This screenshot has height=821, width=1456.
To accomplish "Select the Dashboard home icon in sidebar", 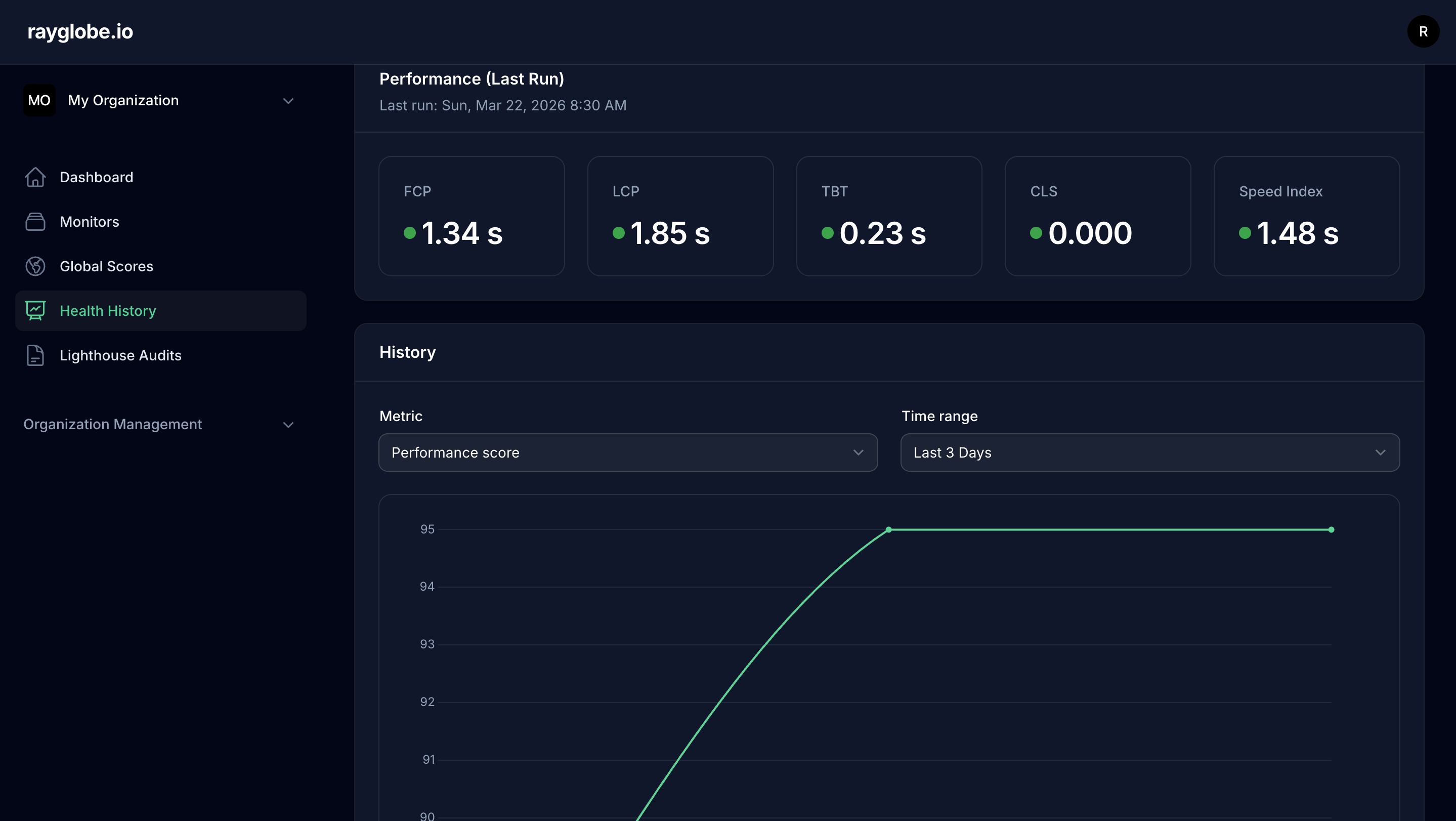I will [35, 177].
